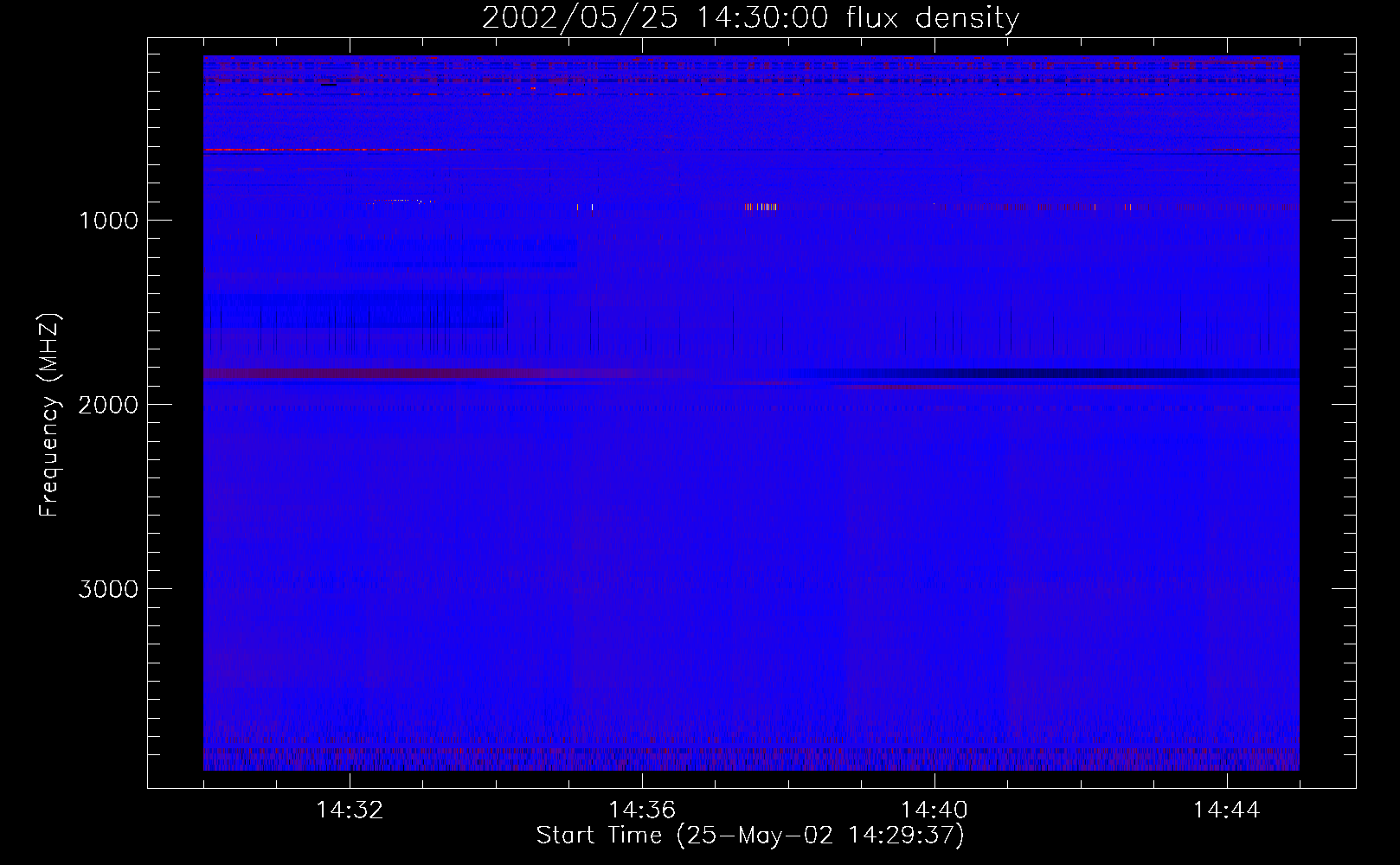Click the '1000' frequency tick label
Viewport: 1400px width, 865px height.
point(108,221)
